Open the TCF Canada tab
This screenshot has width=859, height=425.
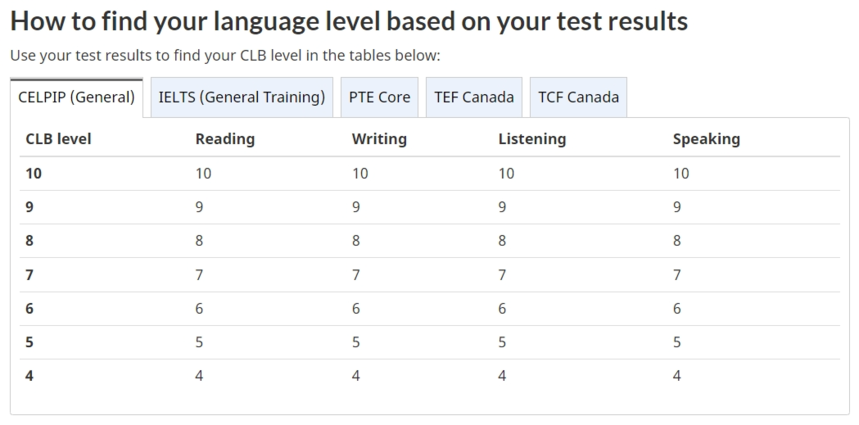point(578,98)
